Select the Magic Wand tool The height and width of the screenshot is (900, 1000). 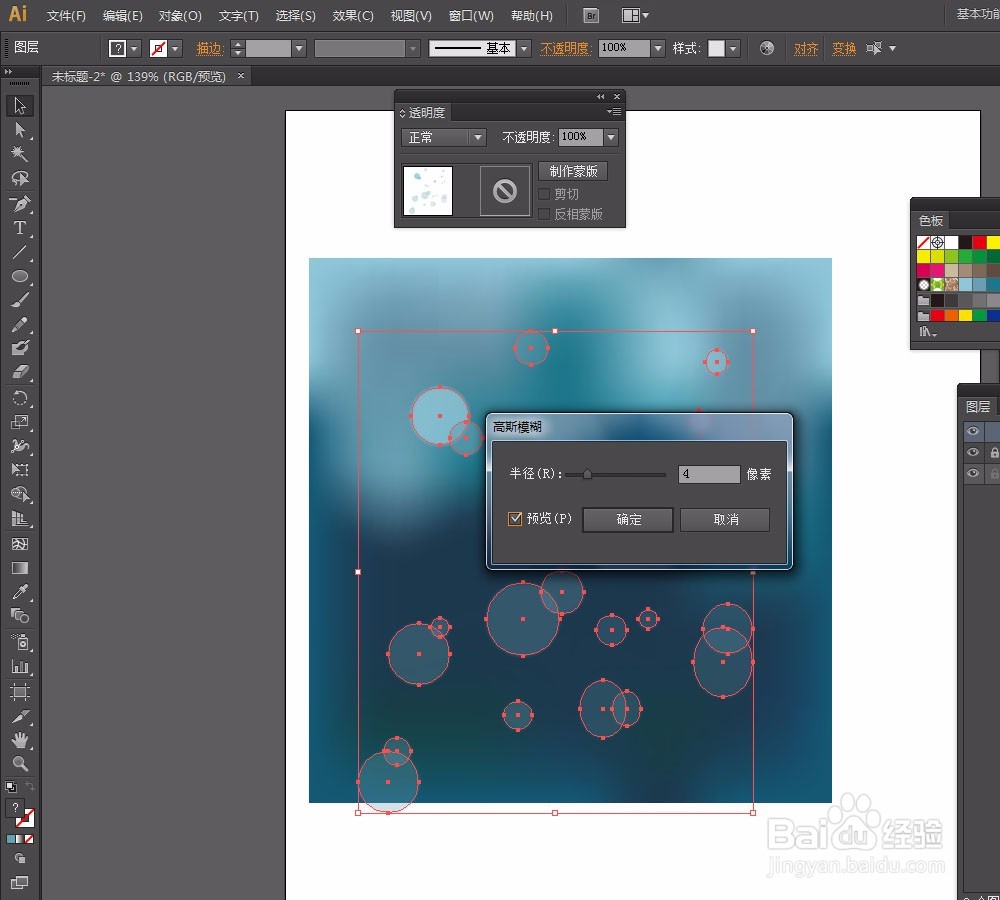click(20, 154)
